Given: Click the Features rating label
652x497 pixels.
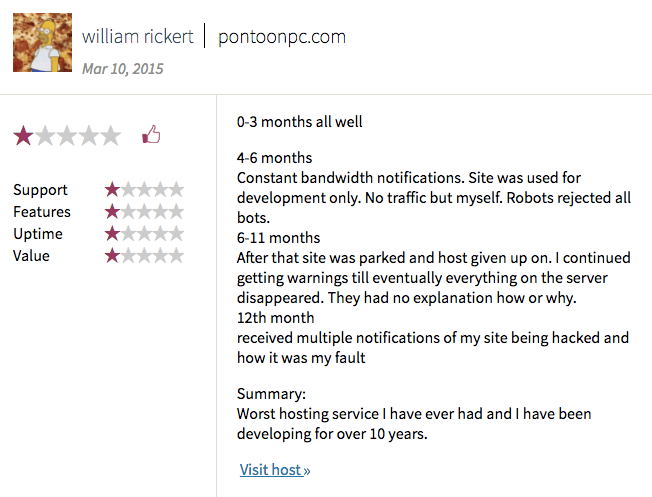Looking at the screenshot, I should click(x=42, y=212).
